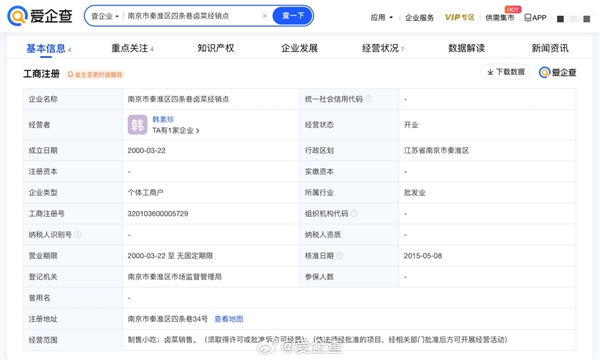Open 企业服务 in the top navigation
The height and width of the screenshot is (360, 600).
tap(419, 18)
